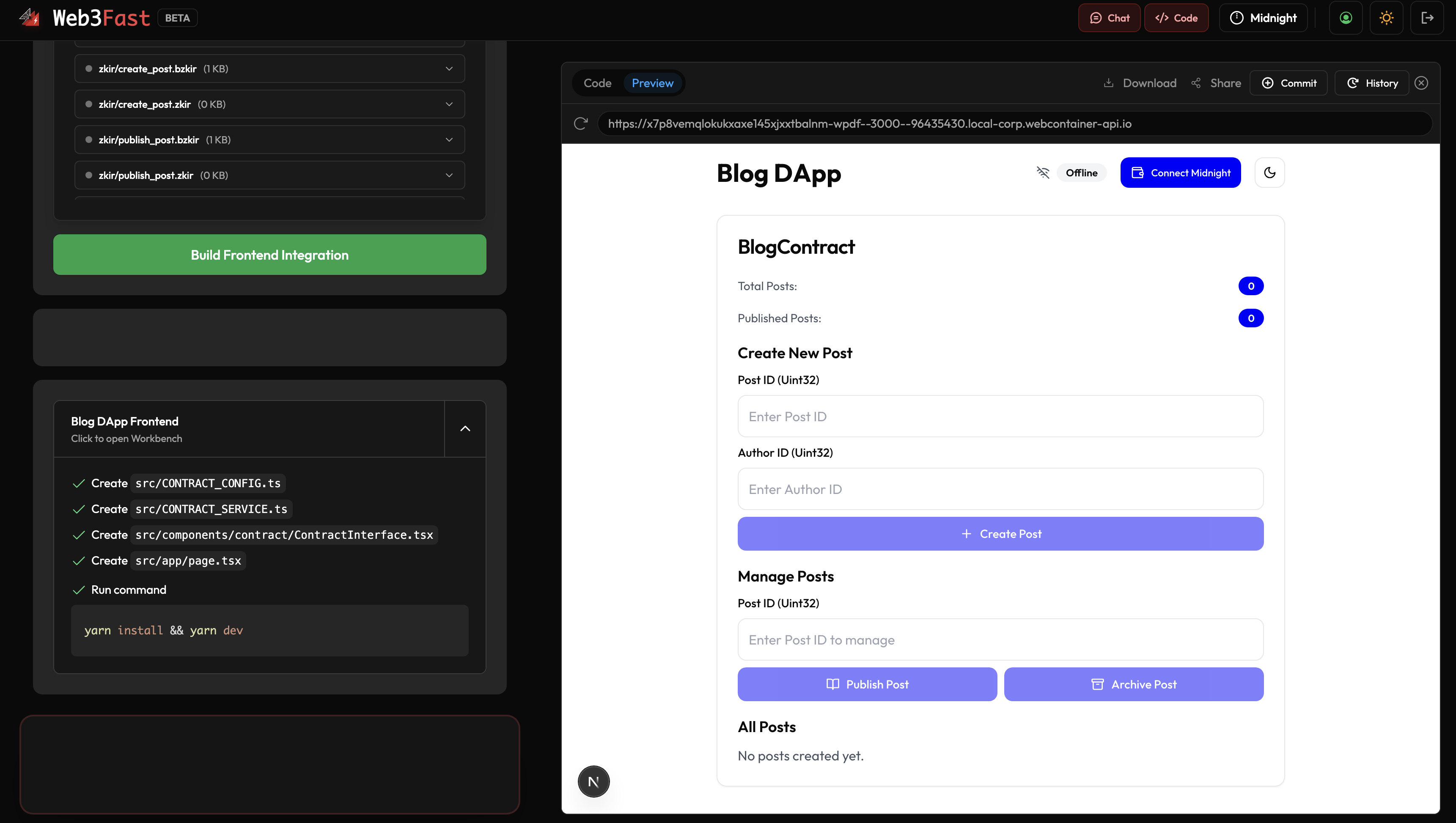Expand zkir/create_post.bzkir file row
The width and height of the screenshot is (1456, 823).
(x=269, y=69)
